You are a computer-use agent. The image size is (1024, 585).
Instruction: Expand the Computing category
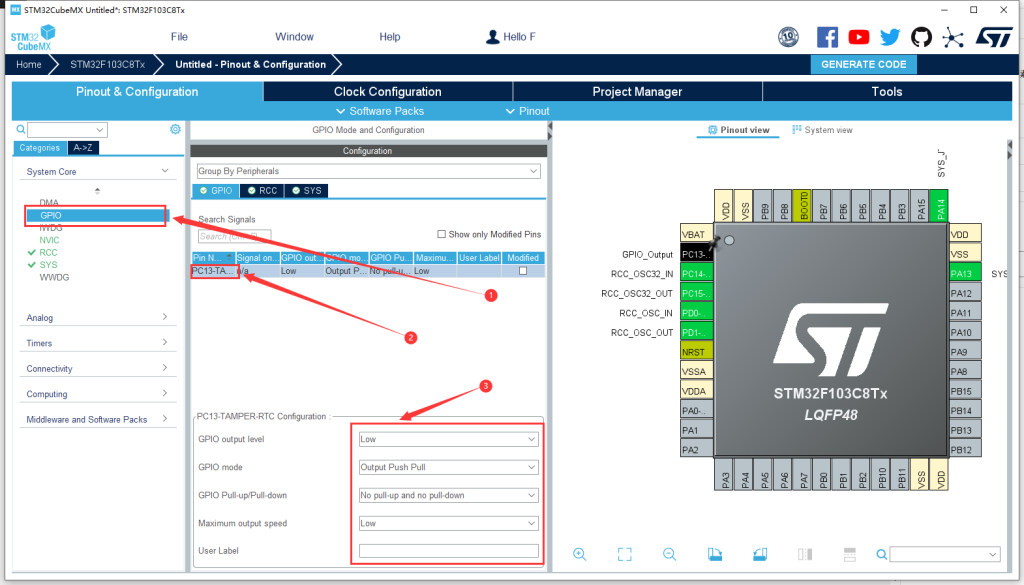tap(165, 393)
